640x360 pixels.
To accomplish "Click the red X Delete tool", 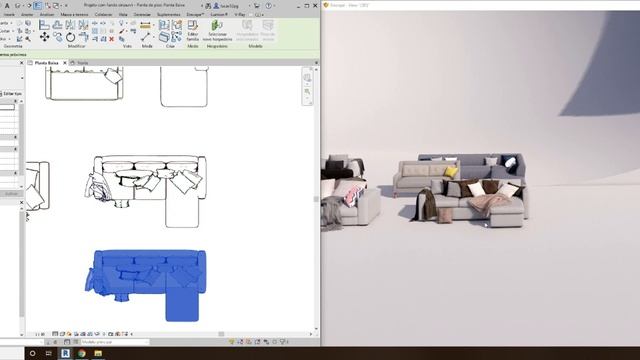I will [111, 39].
